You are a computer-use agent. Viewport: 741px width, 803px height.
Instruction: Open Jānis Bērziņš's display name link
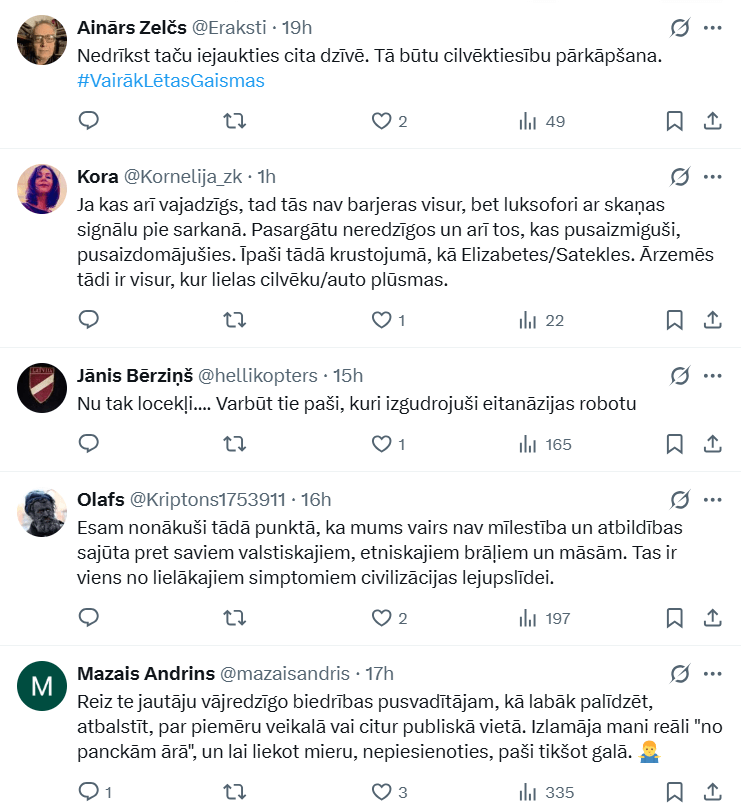coord(134,375)
